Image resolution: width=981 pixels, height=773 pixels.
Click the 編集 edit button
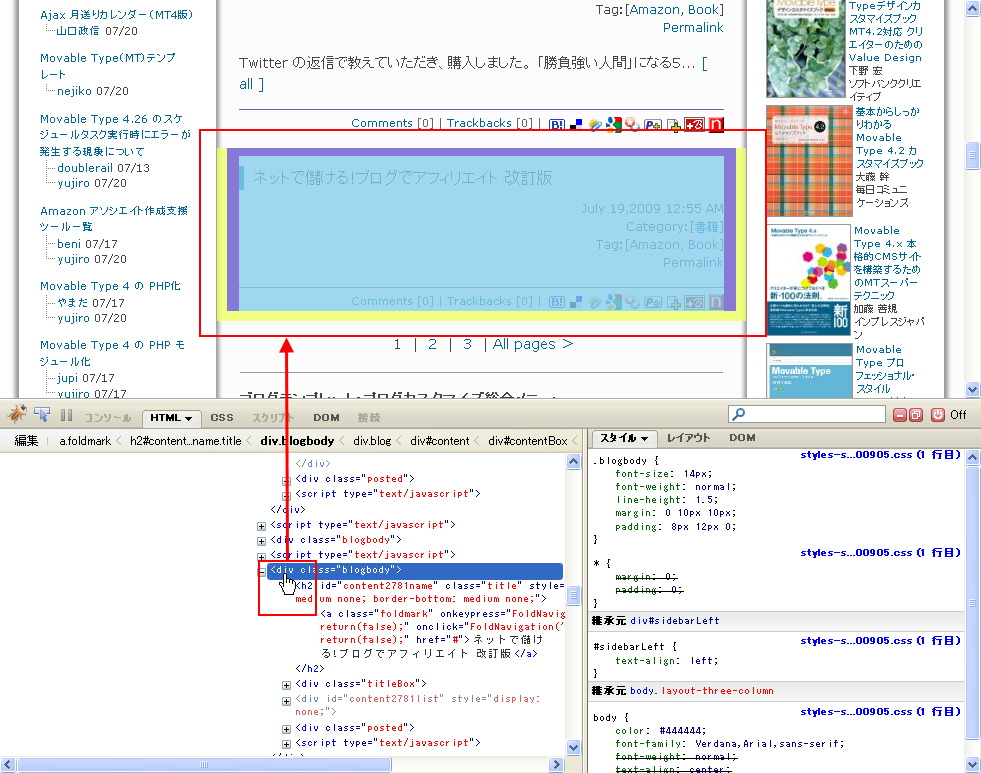click(26, 440)
